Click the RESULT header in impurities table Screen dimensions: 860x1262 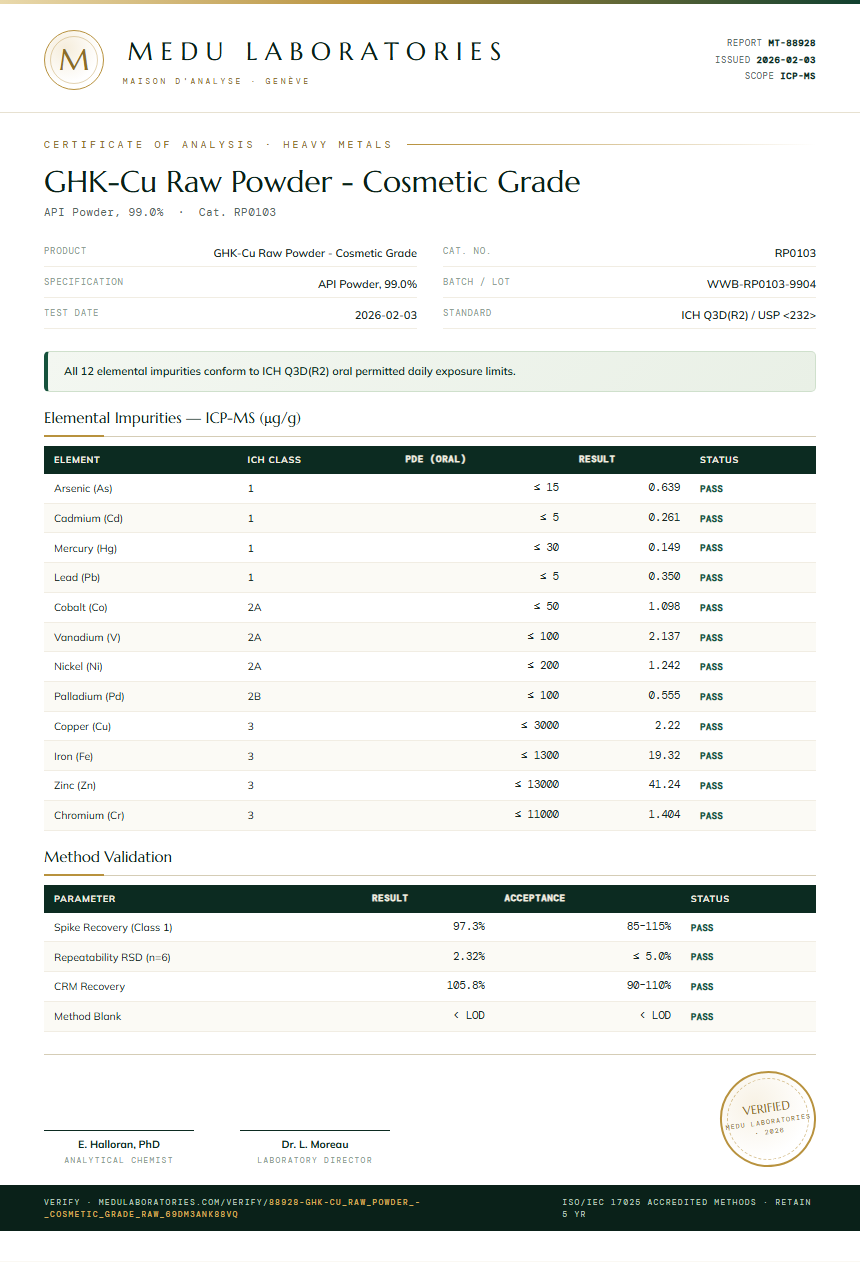coord(597,460)
